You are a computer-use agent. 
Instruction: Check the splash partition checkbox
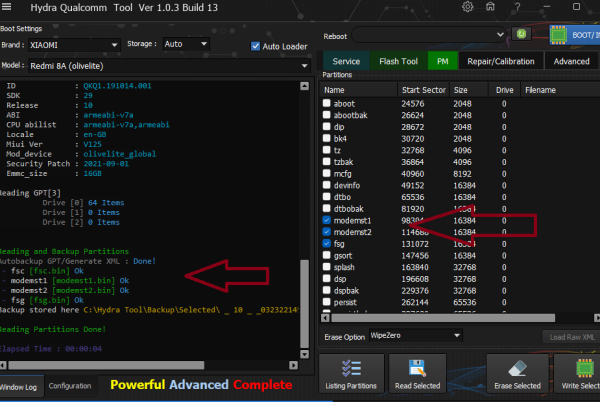(326, 267)
